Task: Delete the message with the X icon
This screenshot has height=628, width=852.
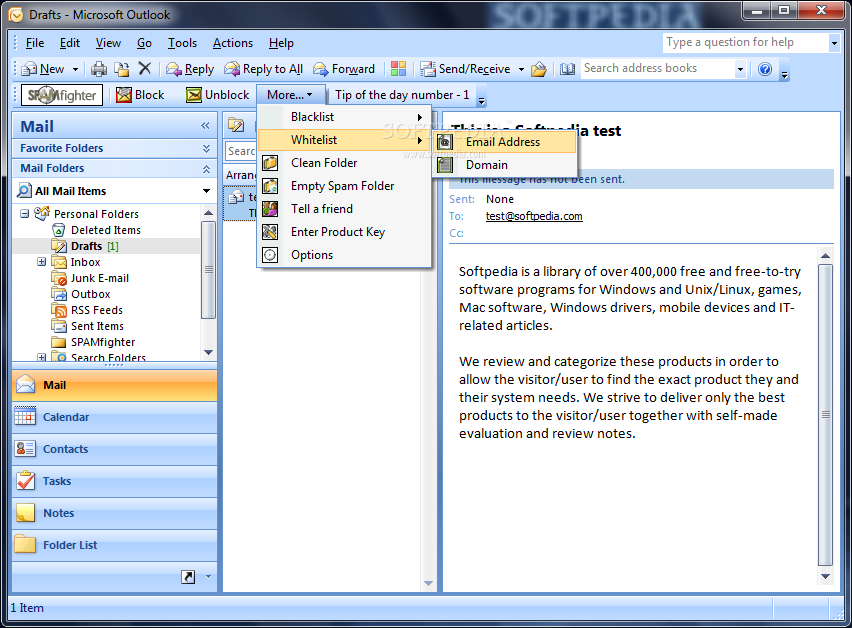Action: 145,68
